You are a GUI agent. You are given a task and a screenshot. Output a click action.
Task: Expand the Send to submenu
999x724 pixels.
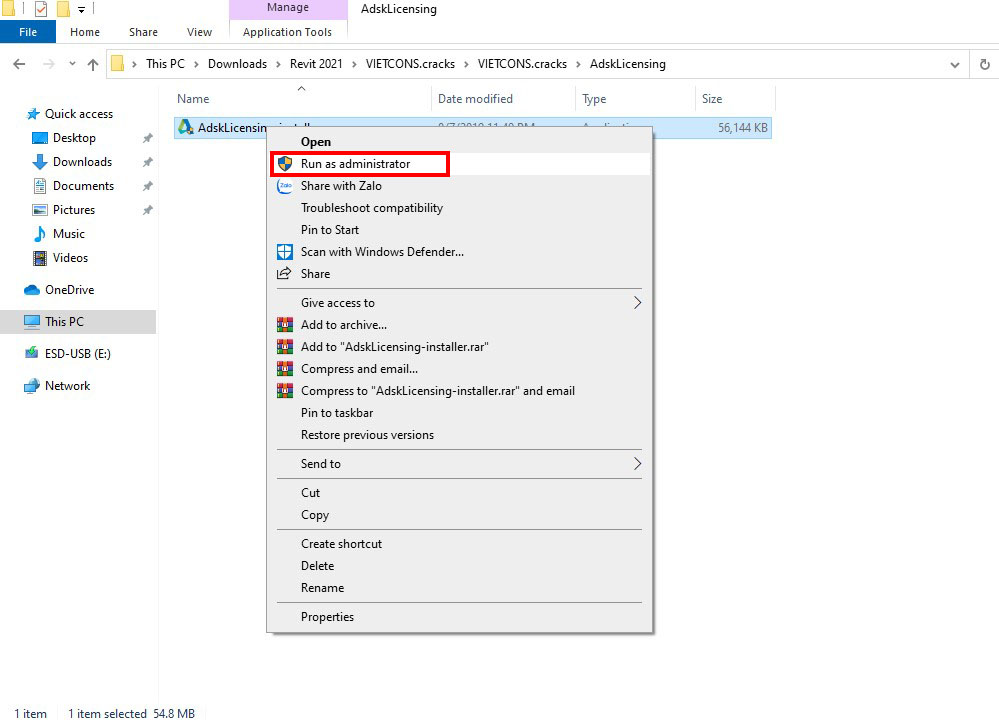(637, 464)
